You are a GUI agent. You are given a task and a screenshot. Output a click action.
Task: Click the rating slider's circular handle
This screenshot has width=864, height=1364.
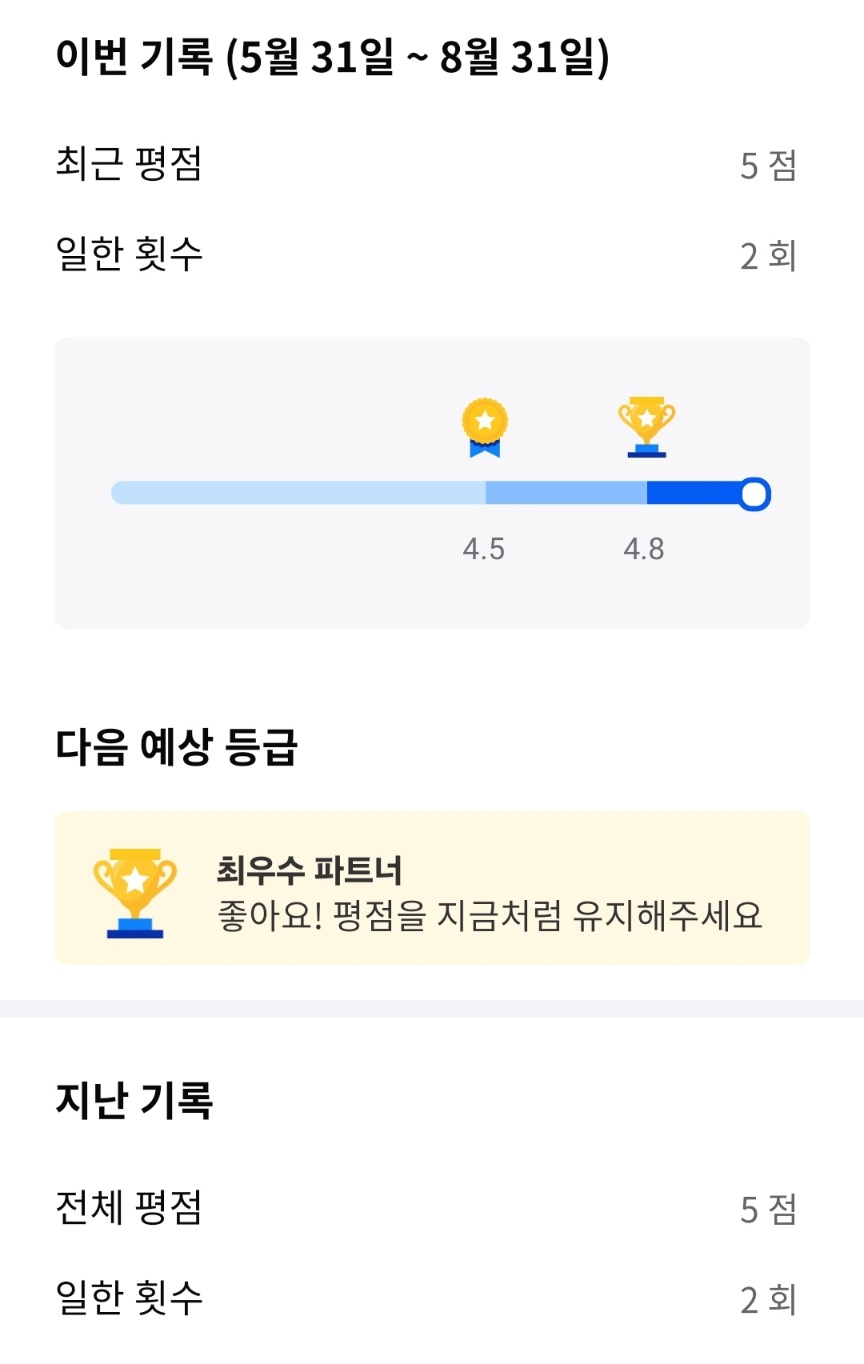point(755,493)
